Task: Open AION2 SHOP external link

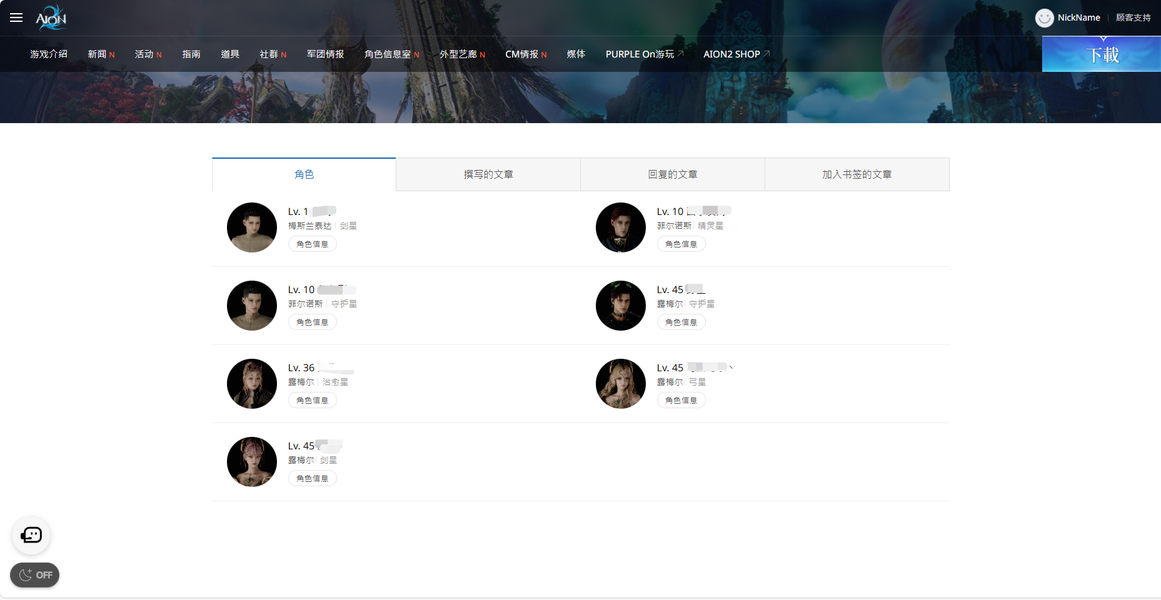Action: [x=737, y=54]
